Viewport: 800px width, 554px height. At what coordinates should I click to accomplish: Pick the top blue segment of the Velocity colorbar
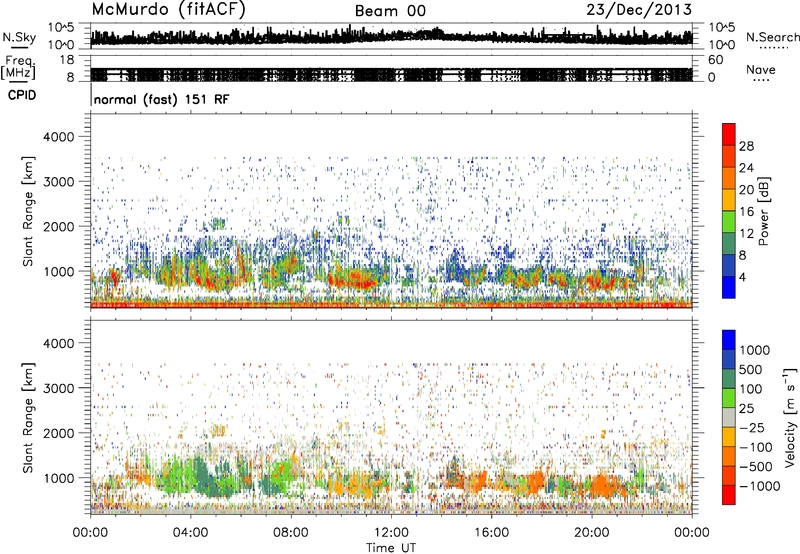point(729,340)
